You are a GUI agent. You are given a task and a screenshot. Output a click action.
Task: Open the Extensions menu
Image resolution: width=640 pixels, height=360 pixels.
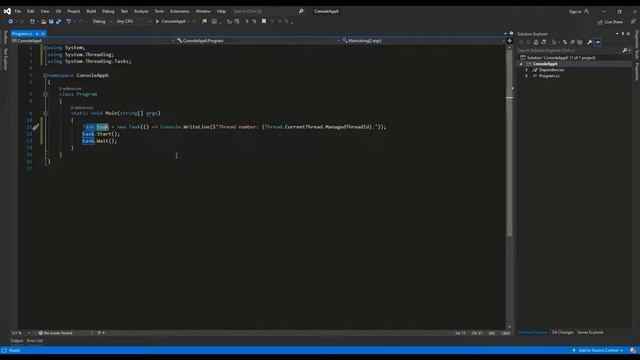coord(180,11)
